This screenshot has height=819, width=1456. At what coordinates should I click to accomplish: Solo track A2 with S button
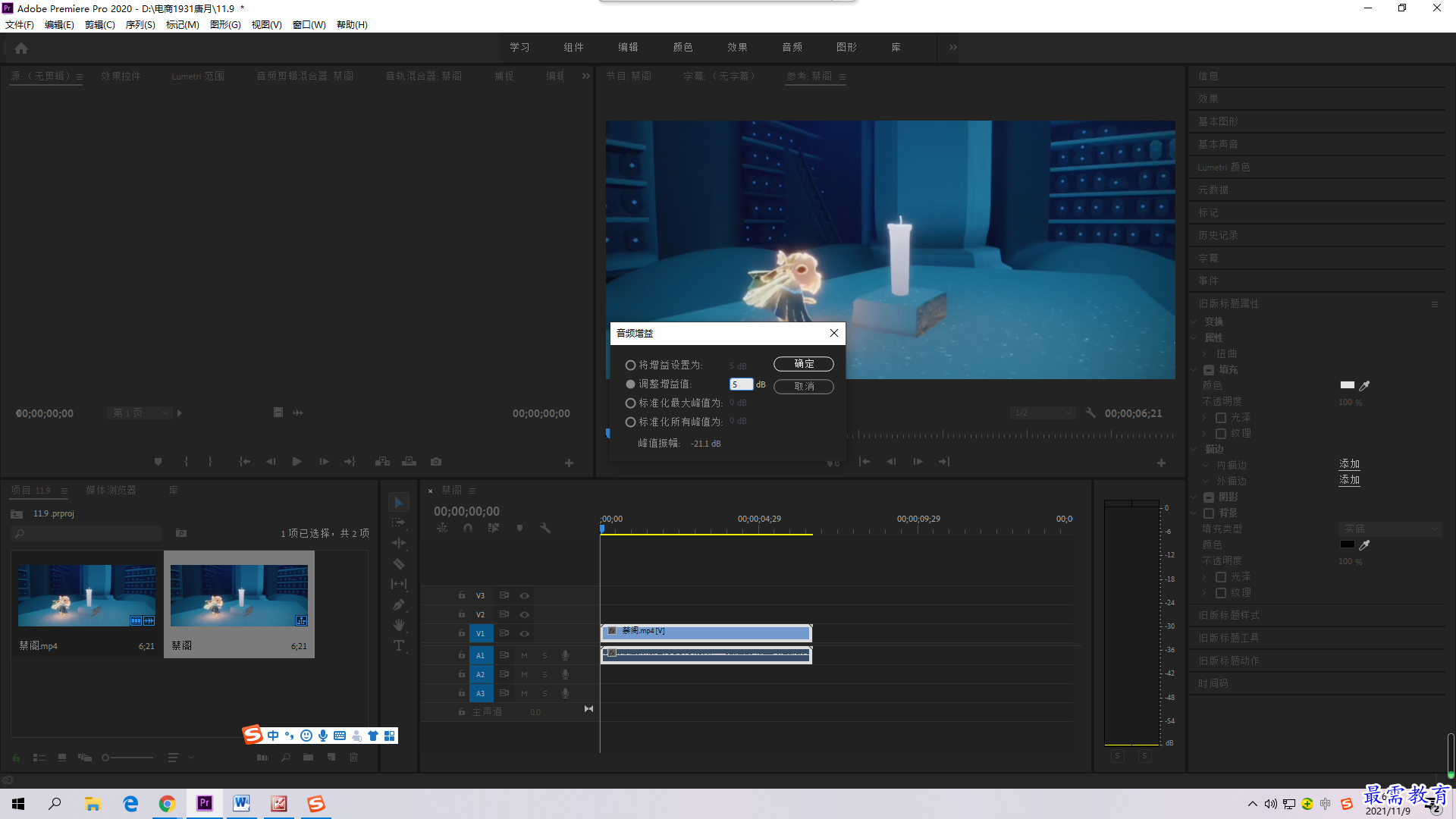(544, 674)
